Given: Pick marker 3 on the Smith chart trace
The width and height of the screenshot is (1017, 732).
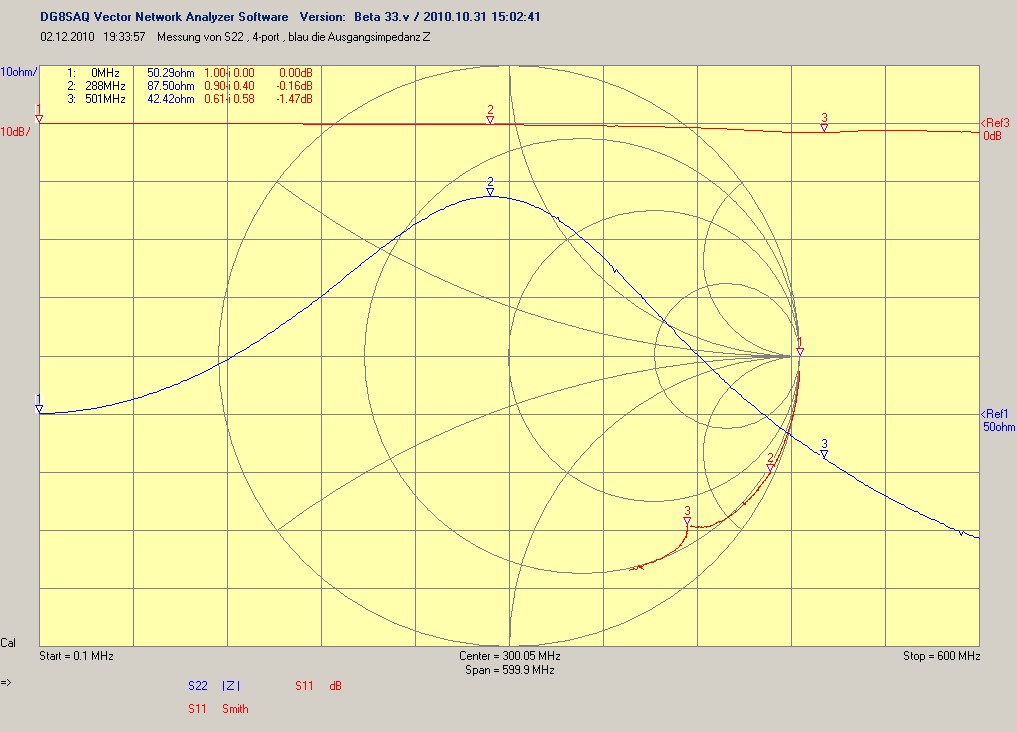Looking at the screenshot, I should (x=687, y=515).
